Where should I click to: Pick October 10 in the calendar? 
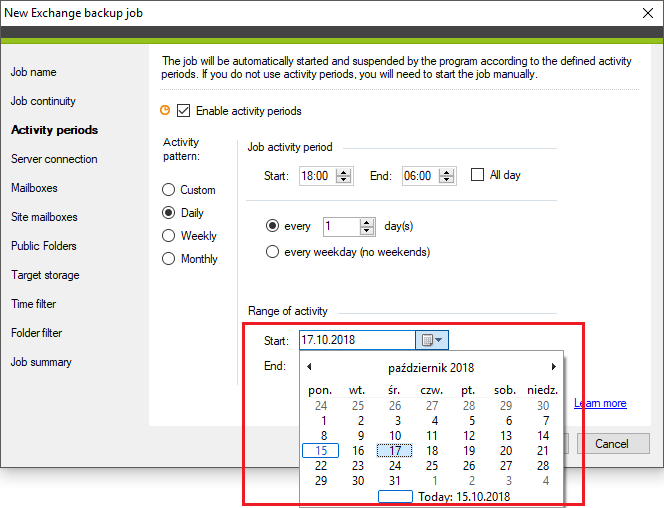coord(395,436)
